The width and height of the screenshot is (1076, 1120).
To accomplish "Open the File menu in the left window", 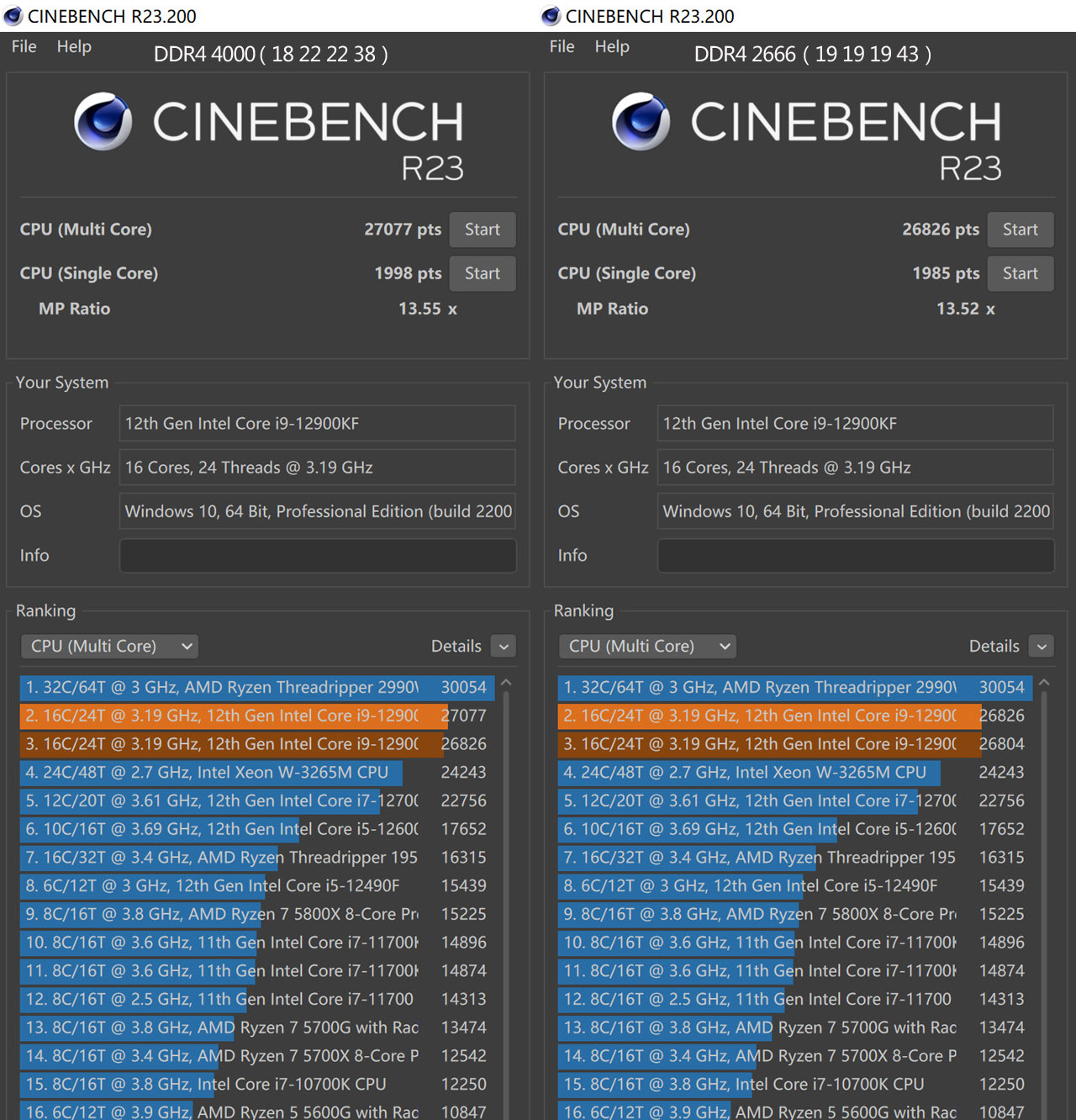I will [24, 47].
